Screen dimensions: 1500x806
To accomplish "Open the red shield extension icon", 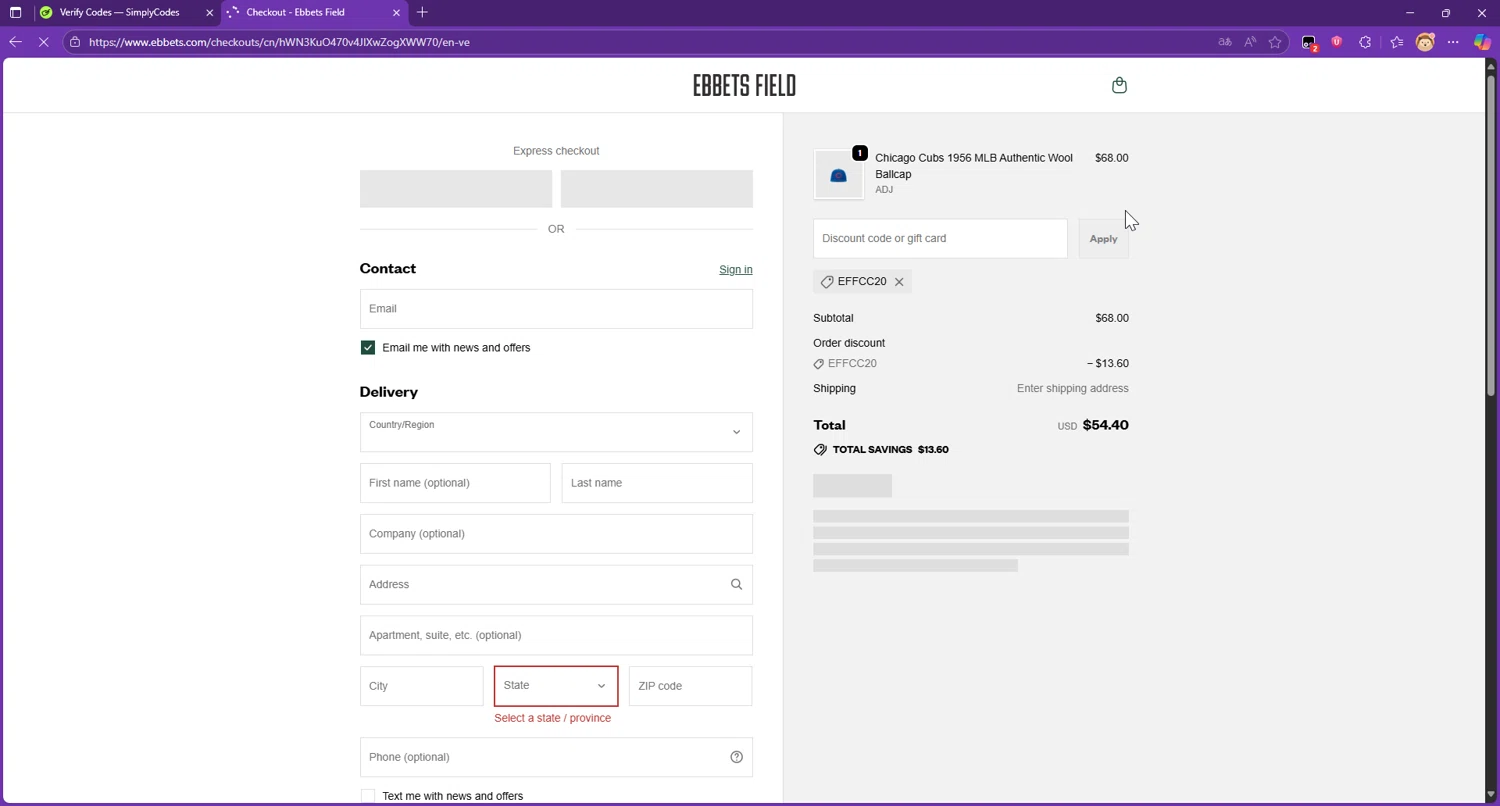I will [x=1336, y=42].
